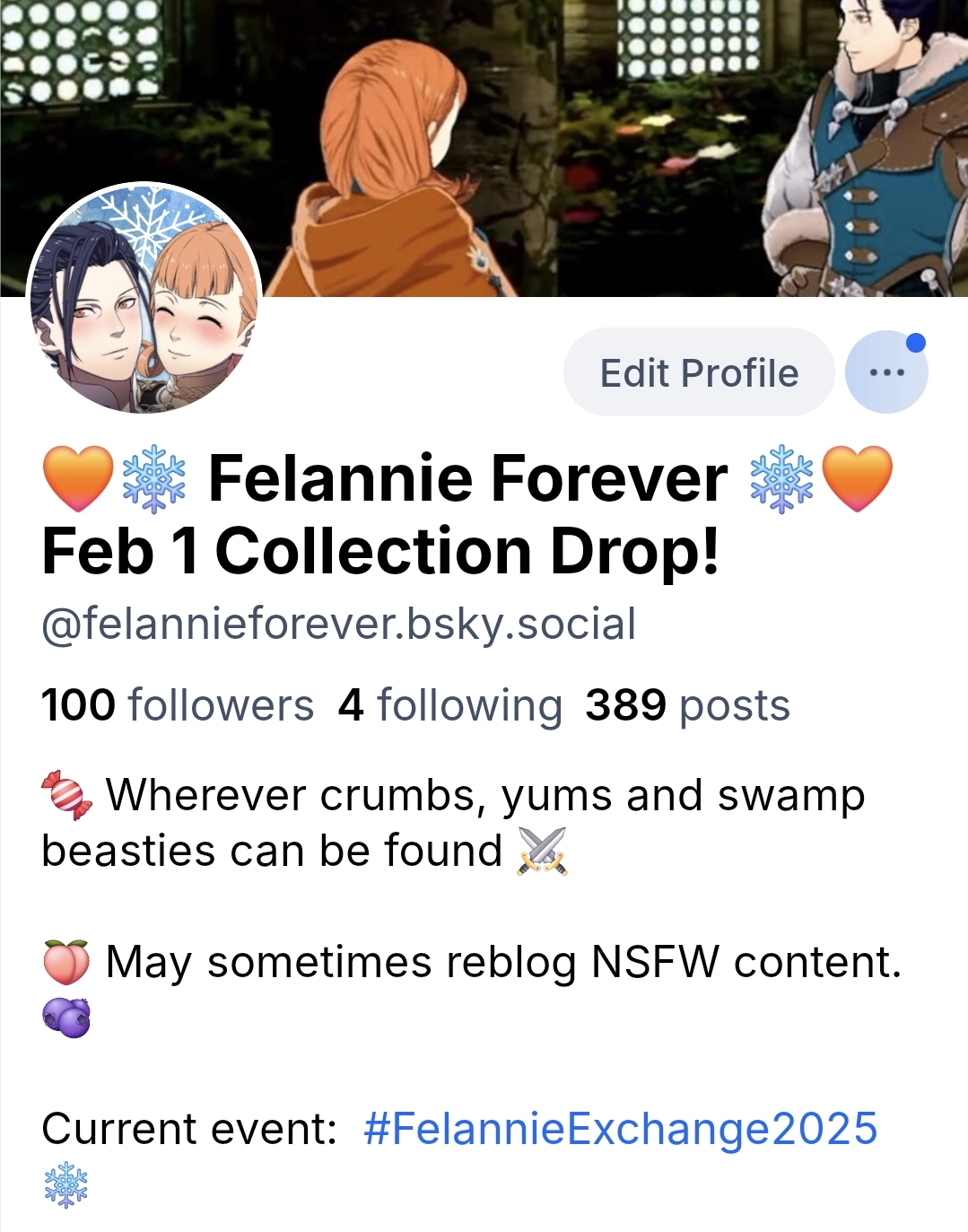Open the 100 followers list

point(178,705)
